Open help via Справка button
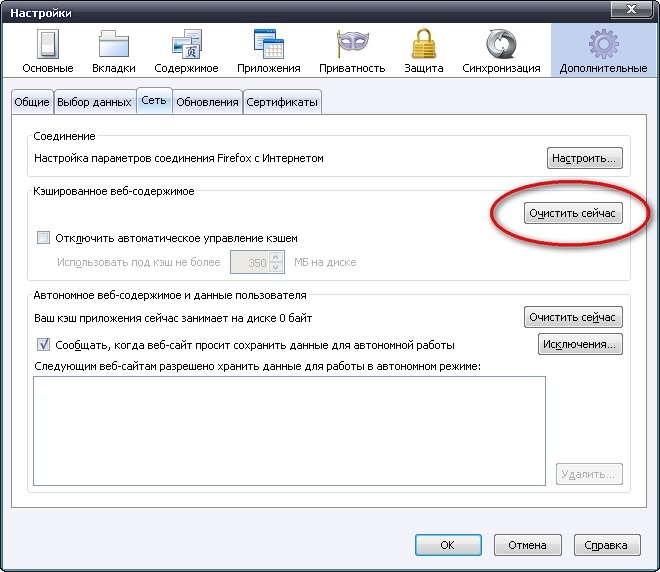 (x=607, y=545)
